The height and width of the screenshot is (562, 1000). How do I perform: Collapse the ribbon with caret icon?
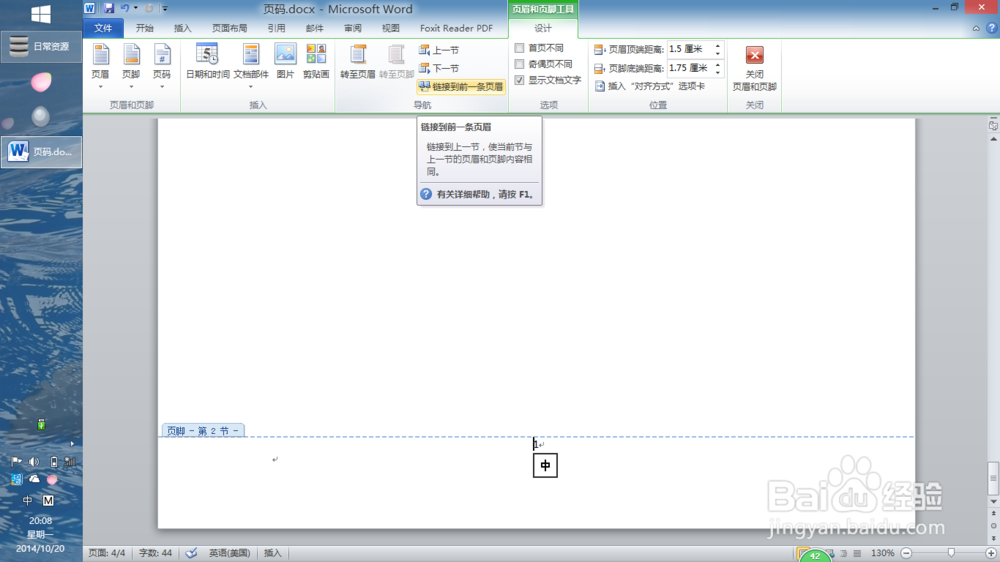point(976,28)
